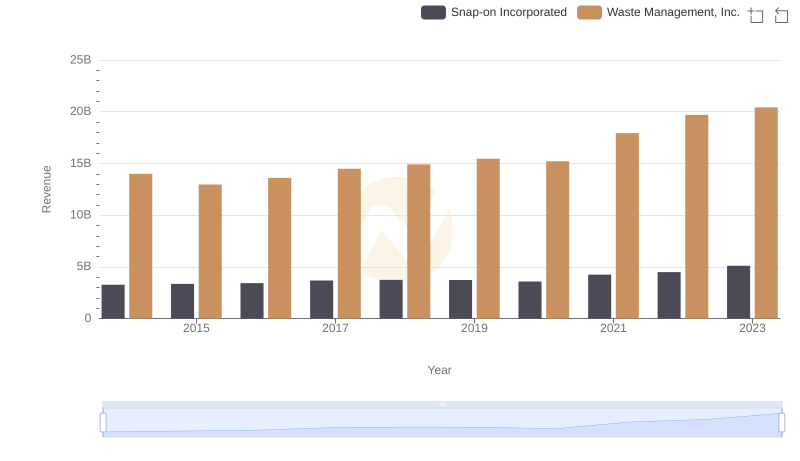
Task: Click the 2017 Waste Management bar
Action: [349, 243]
